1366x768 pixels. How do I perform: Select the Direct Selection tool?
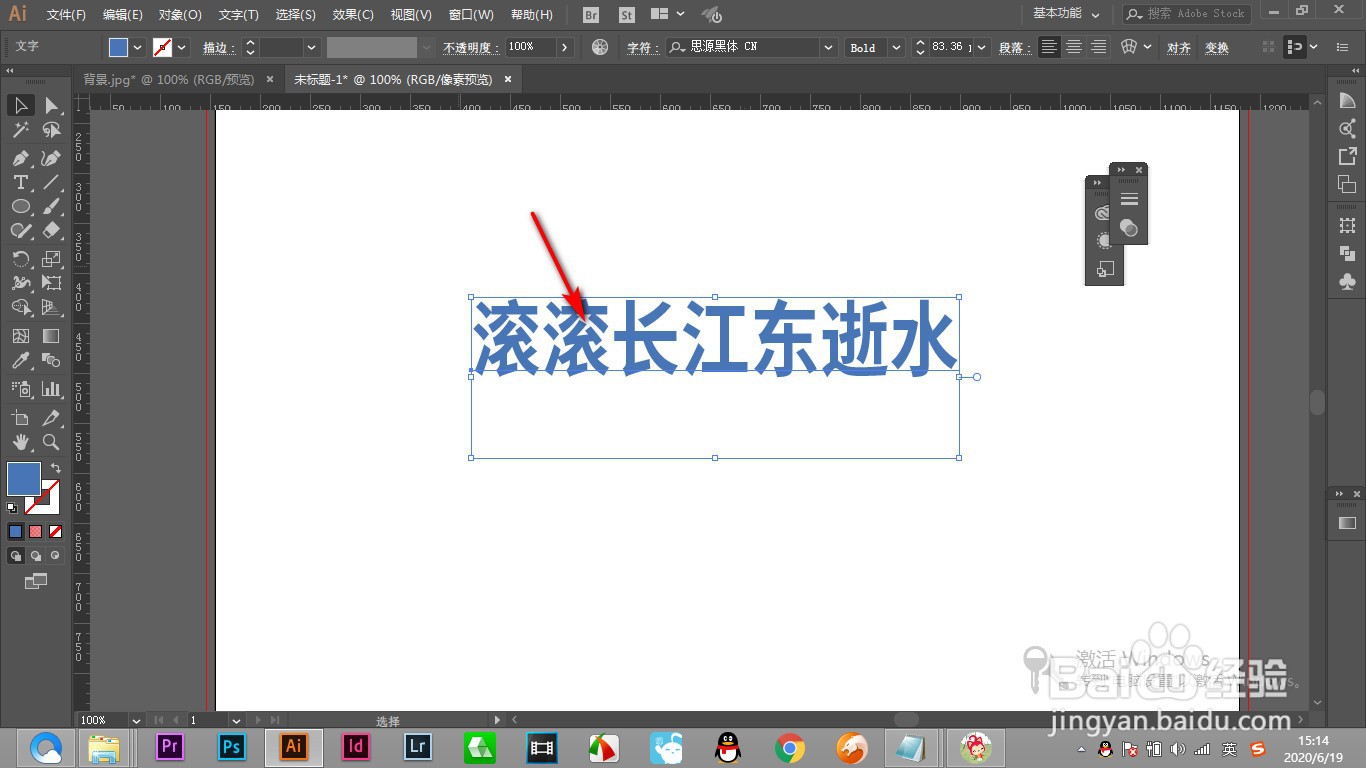[51, 106]
